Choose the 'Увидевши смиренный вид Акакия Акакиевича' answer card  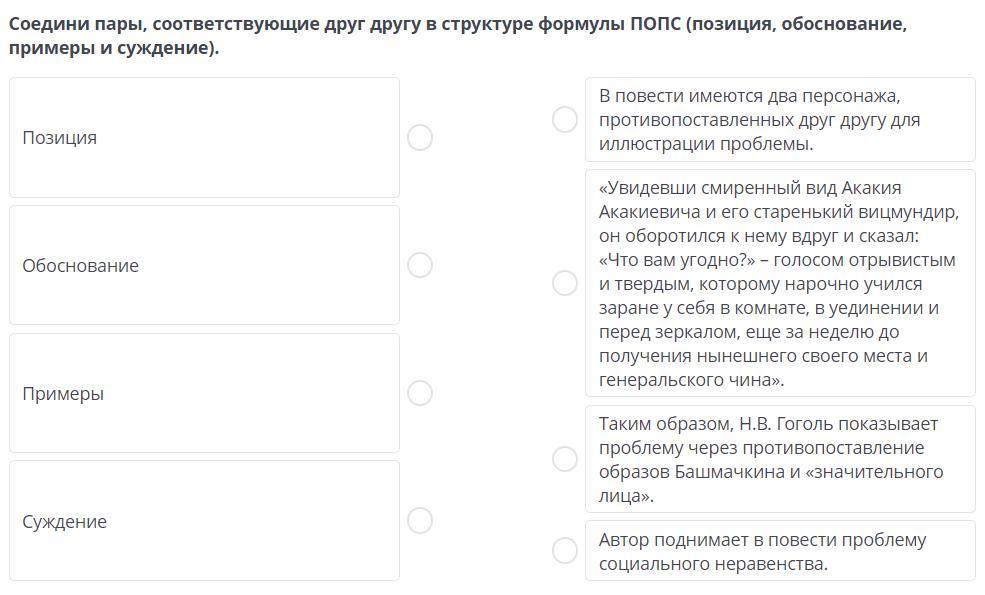[780, 283]
